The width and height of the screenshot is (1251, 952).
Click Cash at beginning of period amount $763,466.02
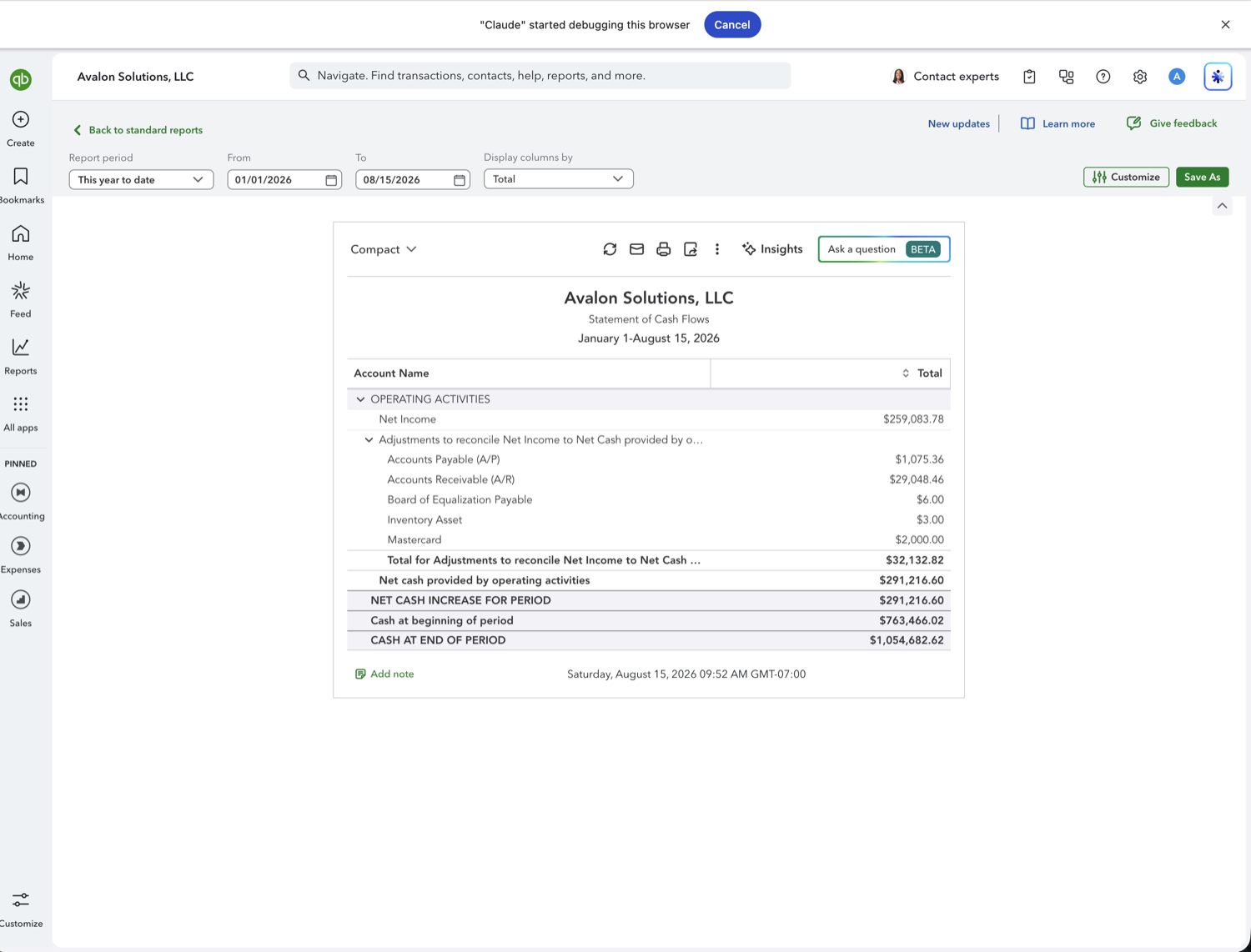click(912, 620)
